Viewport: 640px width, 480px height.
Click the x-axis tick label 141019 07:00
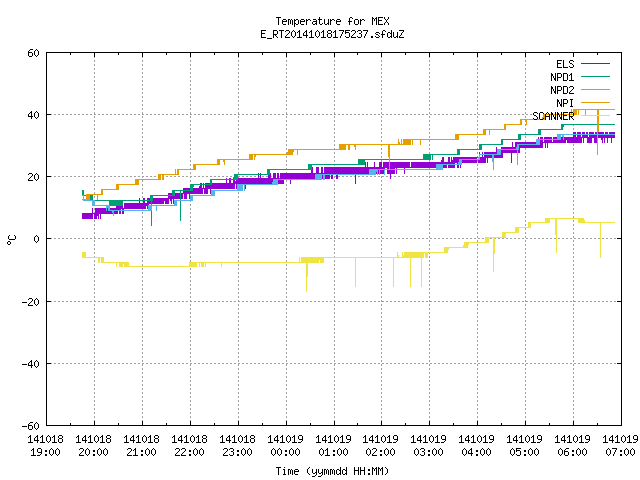(x=620, y=446)
